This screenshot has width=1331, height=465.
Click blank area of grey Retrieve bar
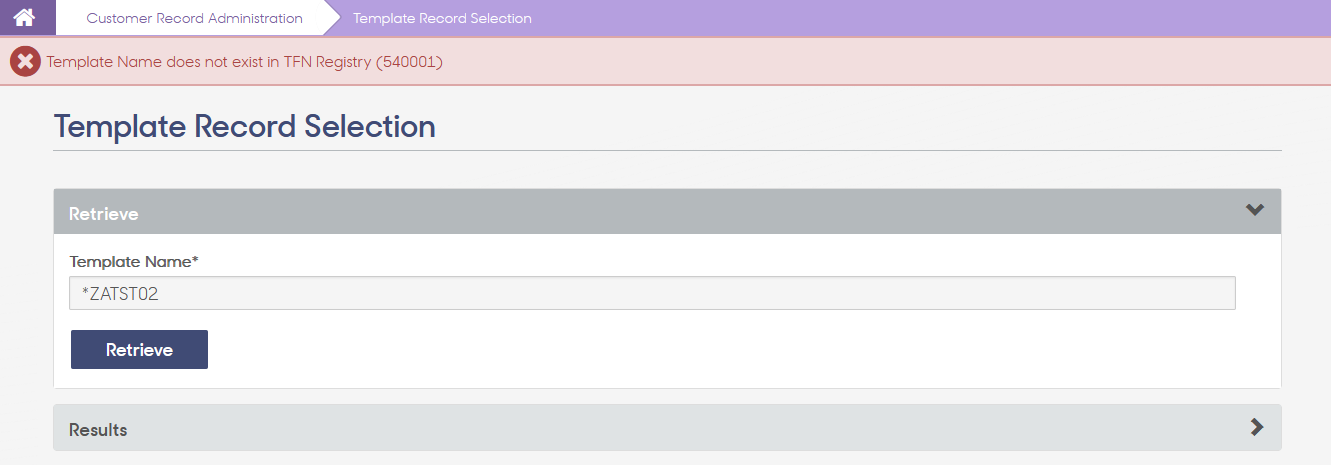[690, 212]
